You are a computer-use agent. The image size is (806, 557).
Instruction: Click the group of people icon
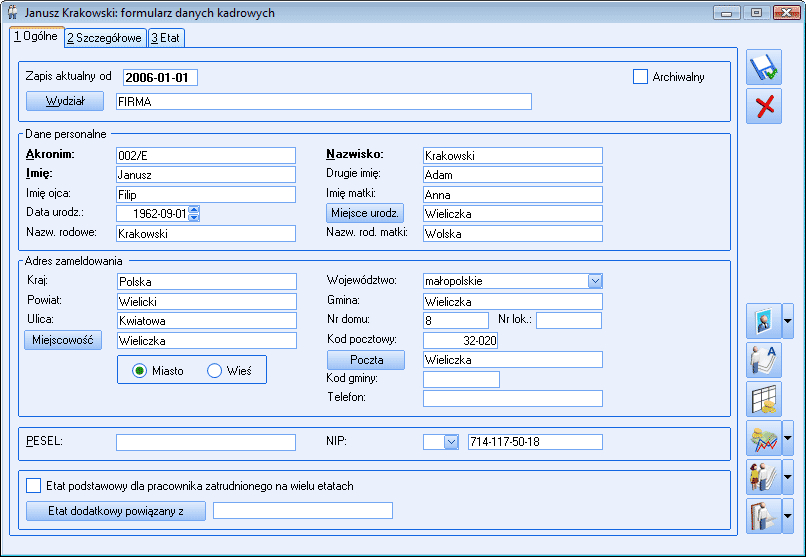pos(764,477)
